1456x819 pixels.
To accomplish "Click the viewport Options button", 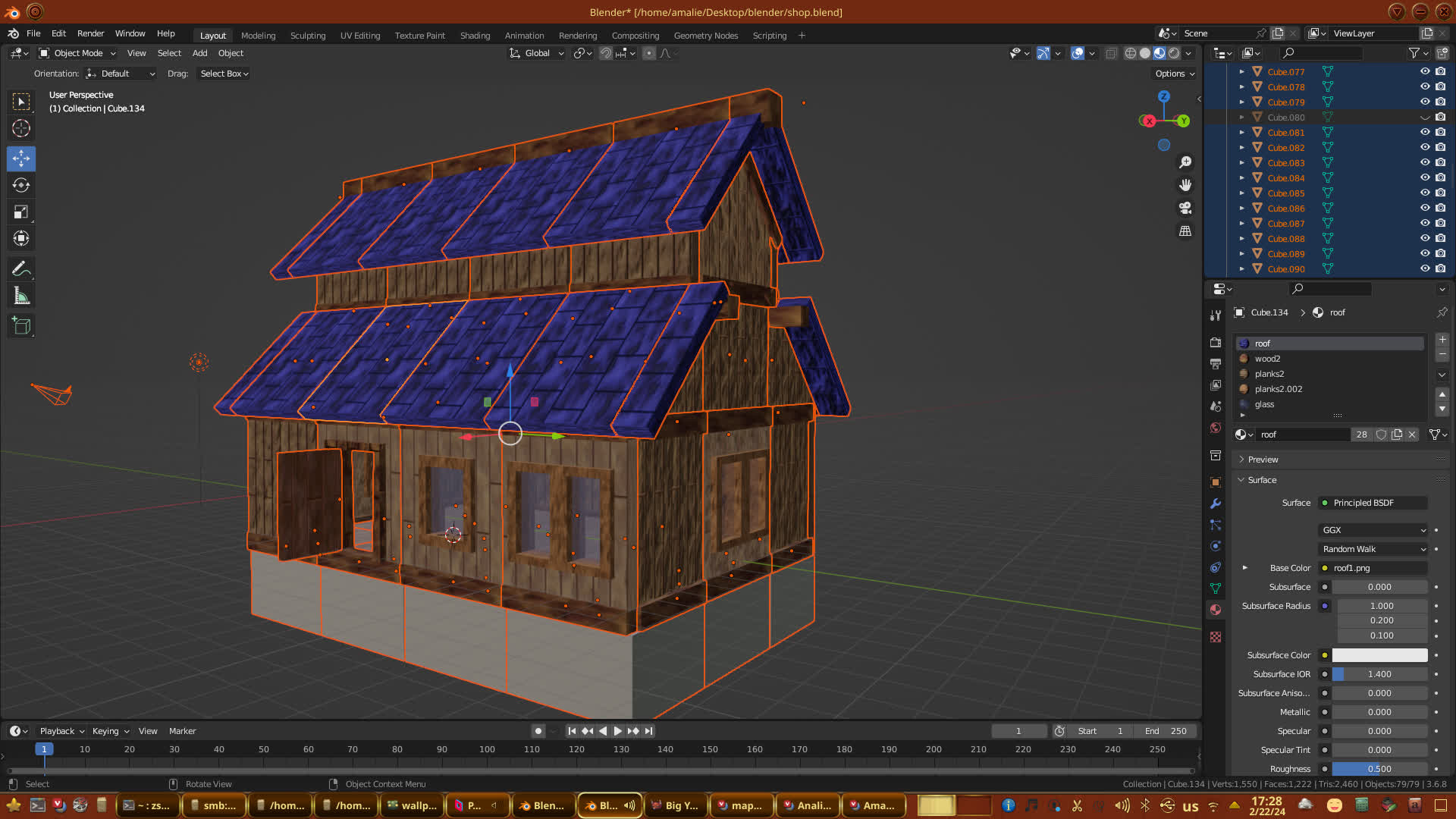I will [1174, 74].
